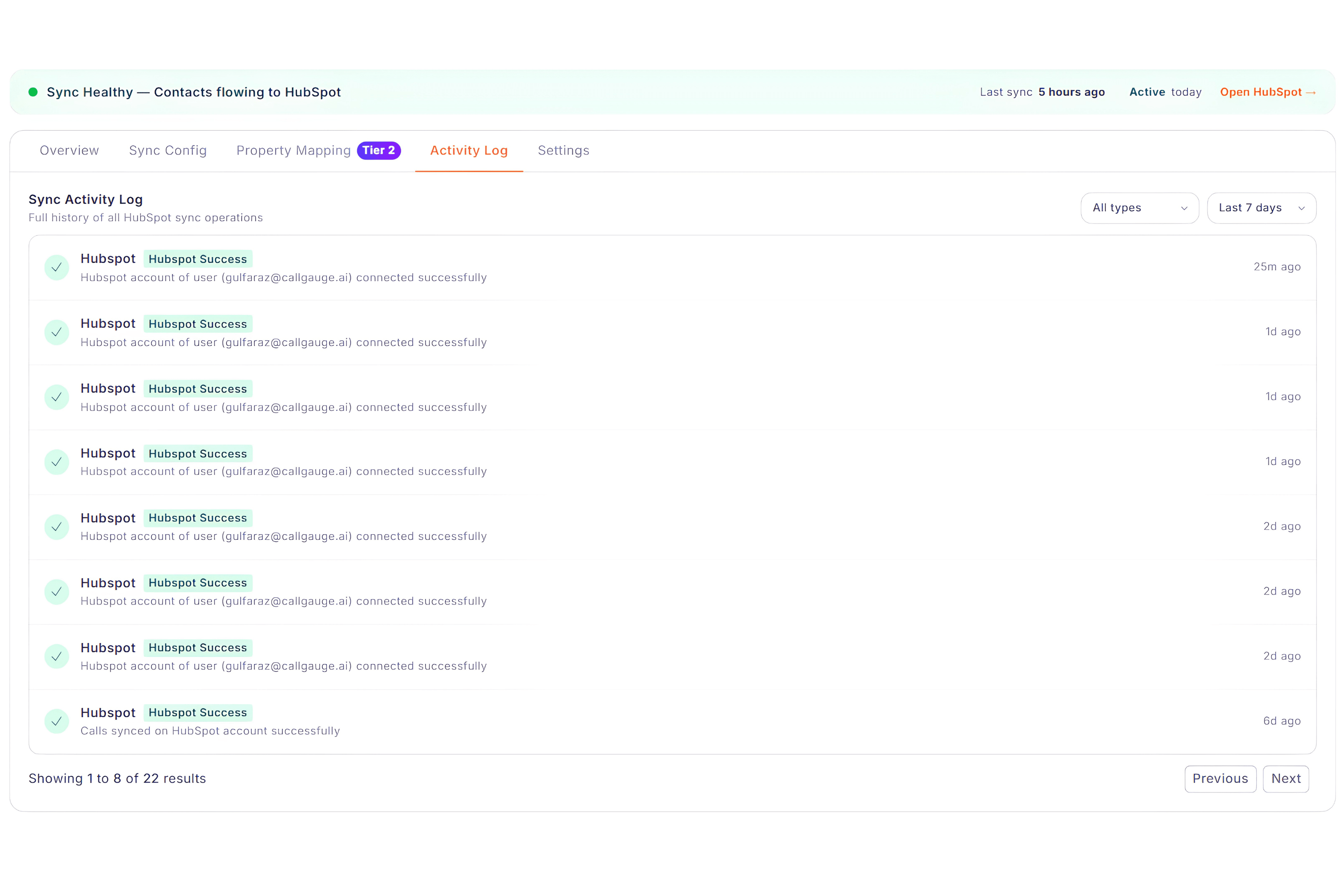Click the checkmark icon in the 25m ago row
This screenshot has width=1344, height=896.
click(x=57, y=268)
